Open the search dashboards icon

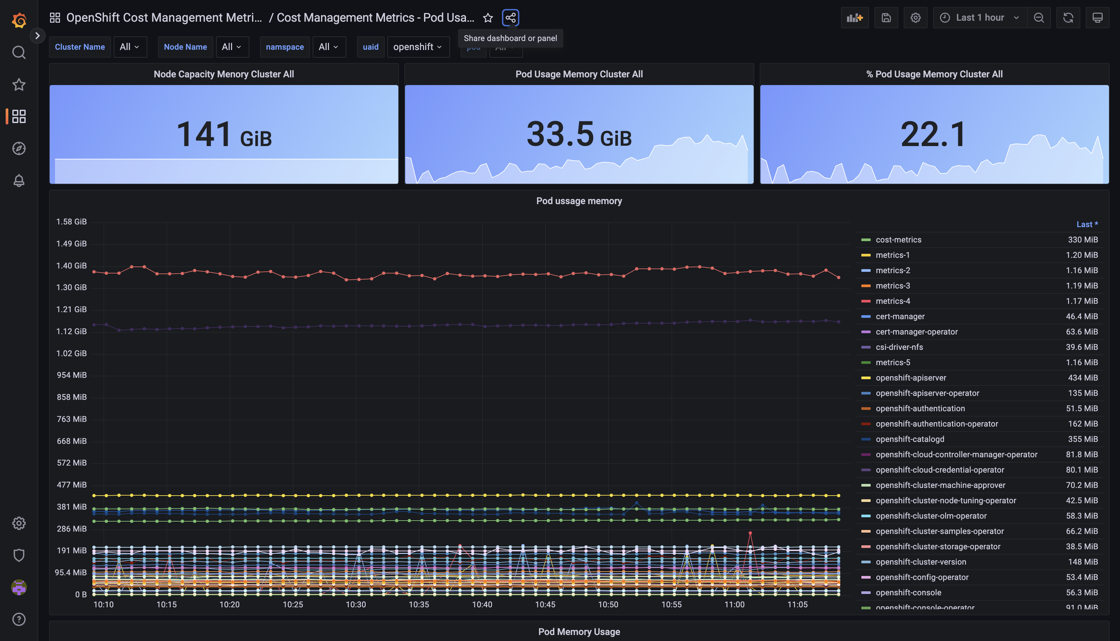click(x=19, y=53)
